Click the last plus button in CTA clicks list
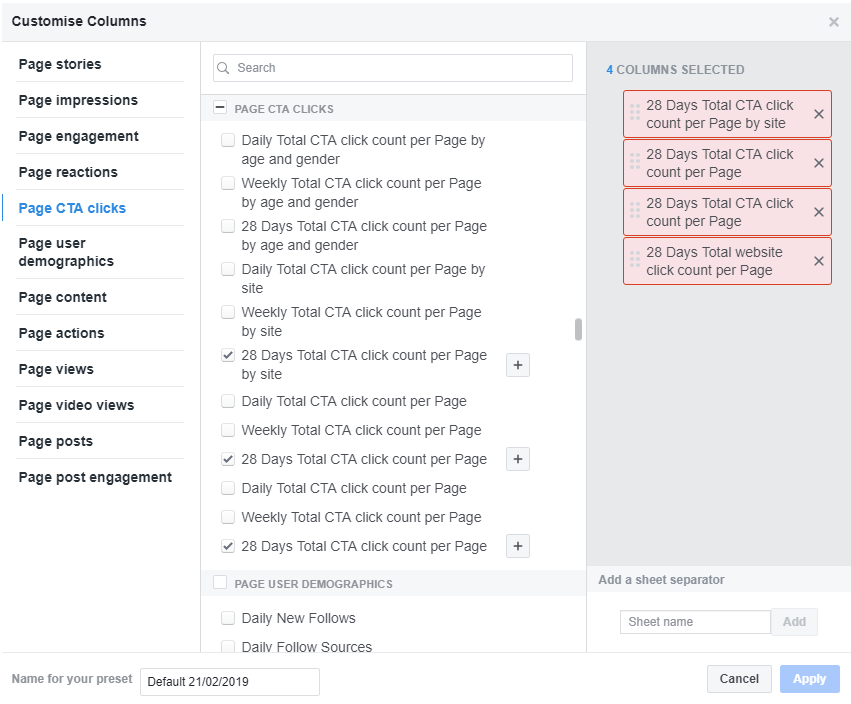The image size is (851, 704). [518, 546]
